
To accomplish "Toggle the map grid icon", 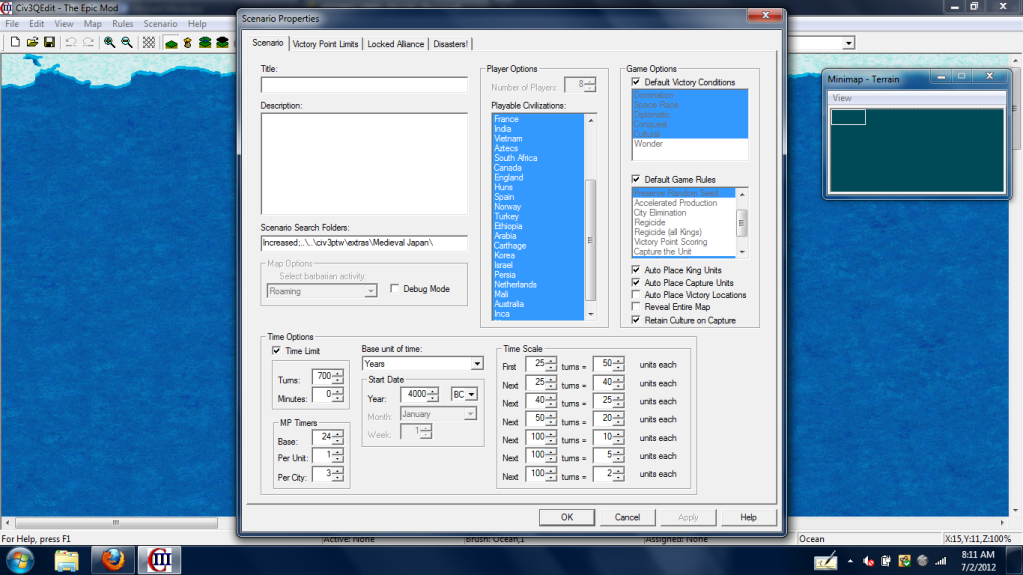I will click(149, 42).
